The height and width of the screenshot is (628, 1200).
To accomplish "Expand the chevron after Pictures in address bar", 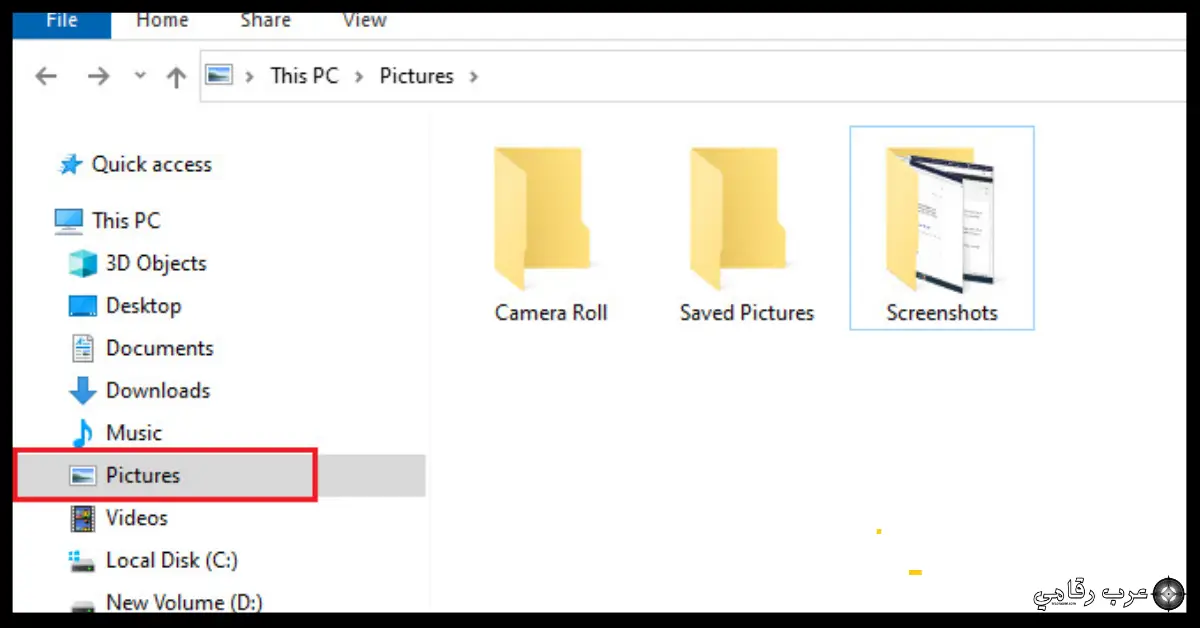I will tap(474, 76).
